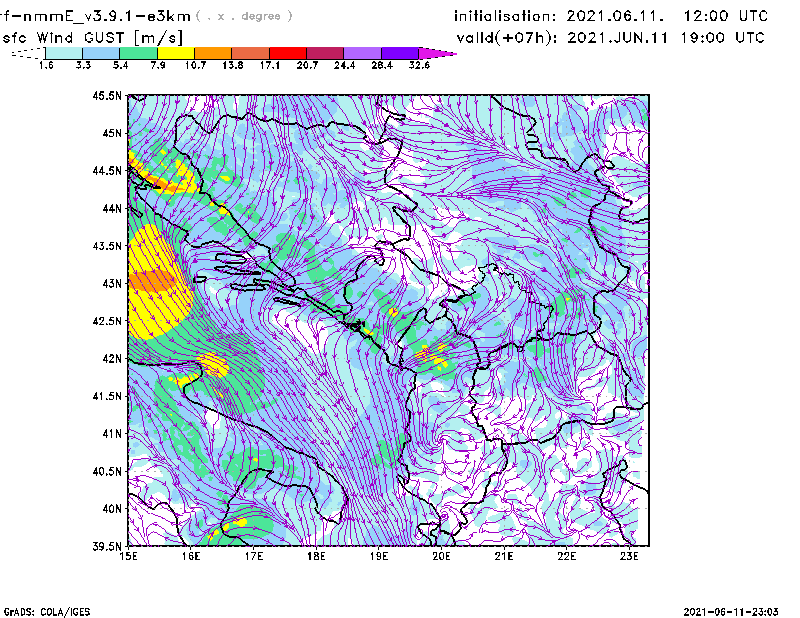The width and height of the screenshot is (800, 618).
Task: Click the legend value 28.4
Action: (x=382, y=65)
